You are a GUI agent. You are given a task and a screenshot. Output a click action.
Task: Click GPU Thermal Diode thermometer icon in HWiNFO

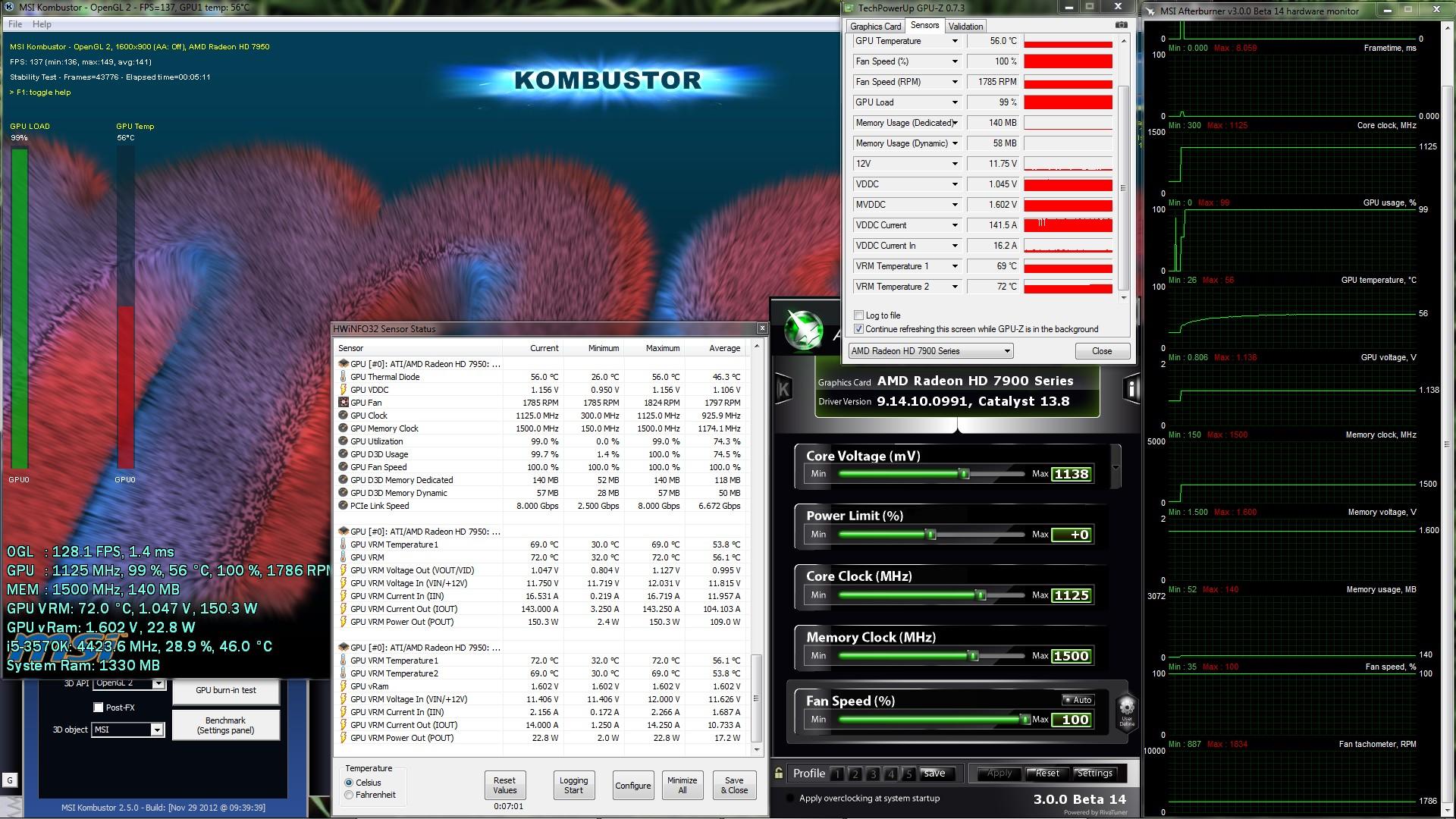pos(344,377)
